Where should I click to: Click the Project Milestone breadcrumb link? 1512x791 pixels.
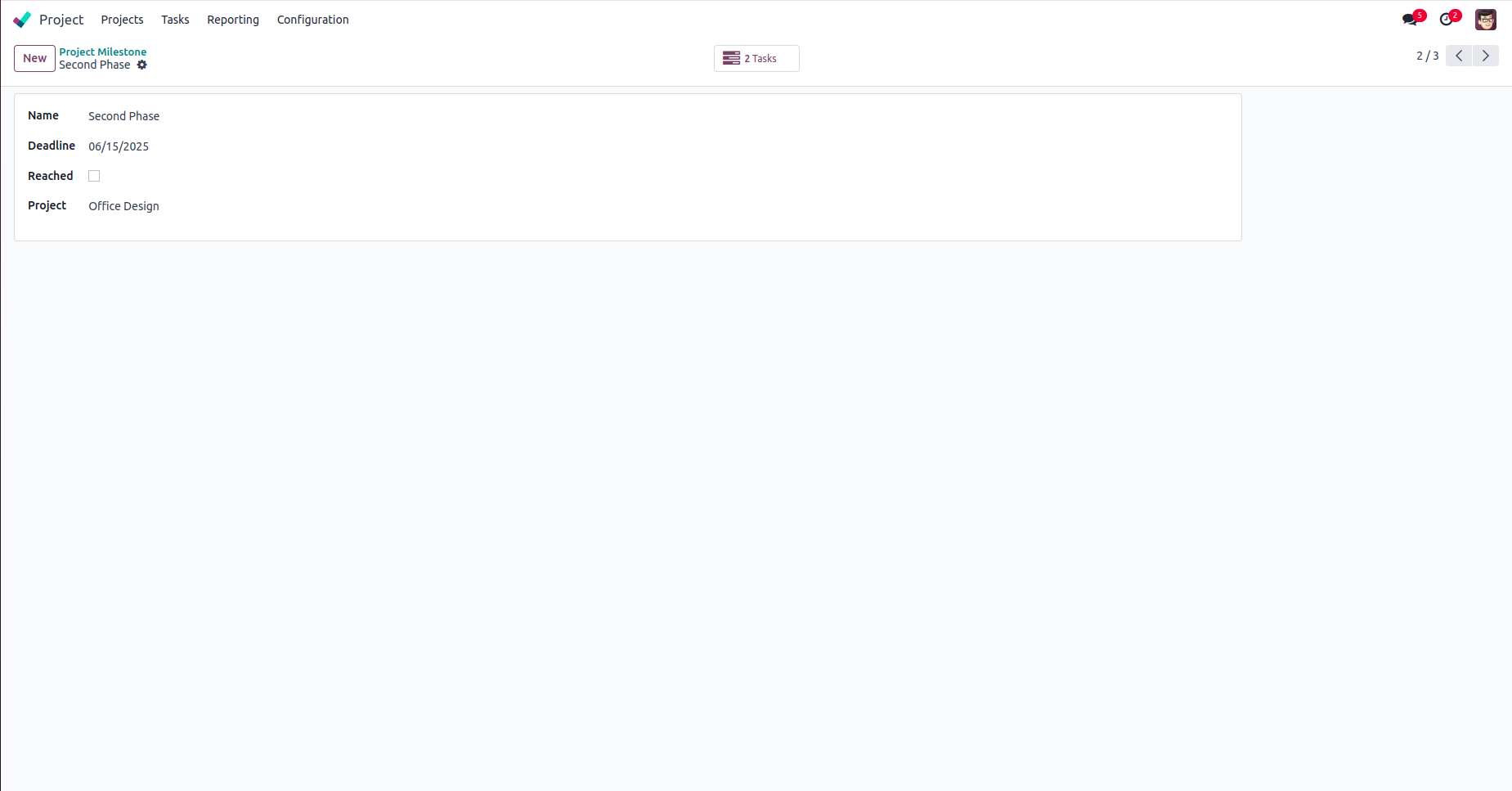(x=103, y=52)
